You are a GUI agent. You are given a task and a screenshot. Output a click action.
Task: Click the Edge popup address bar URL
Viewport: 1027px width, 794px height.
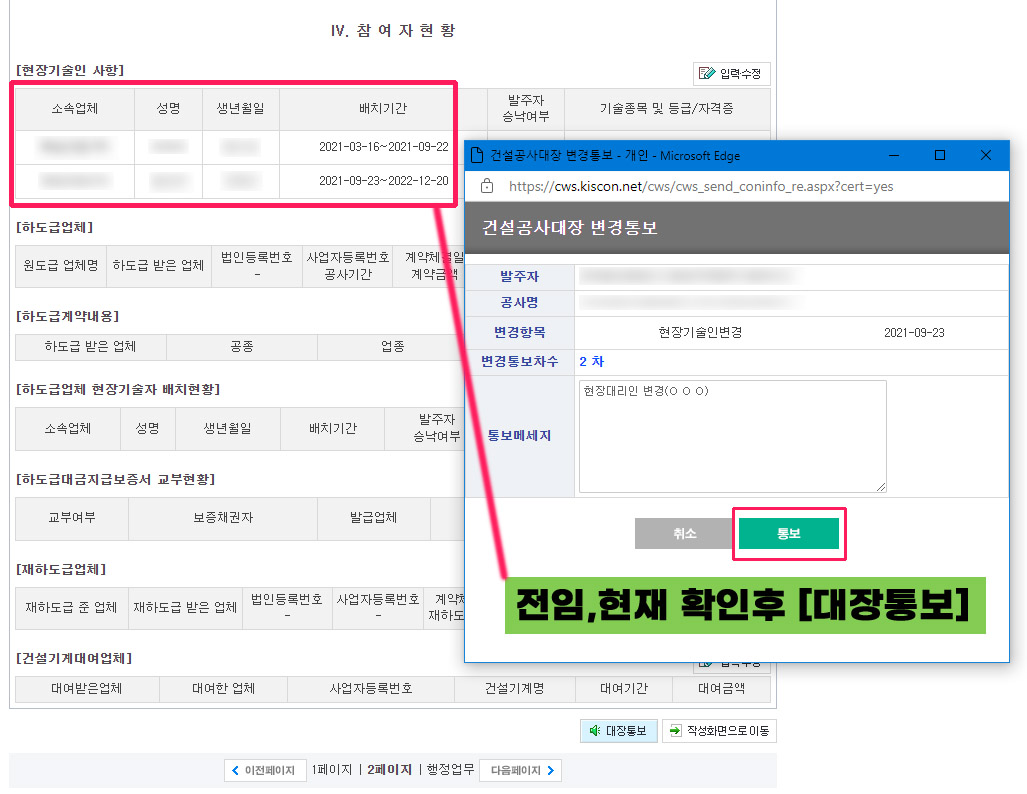(701, 187)
